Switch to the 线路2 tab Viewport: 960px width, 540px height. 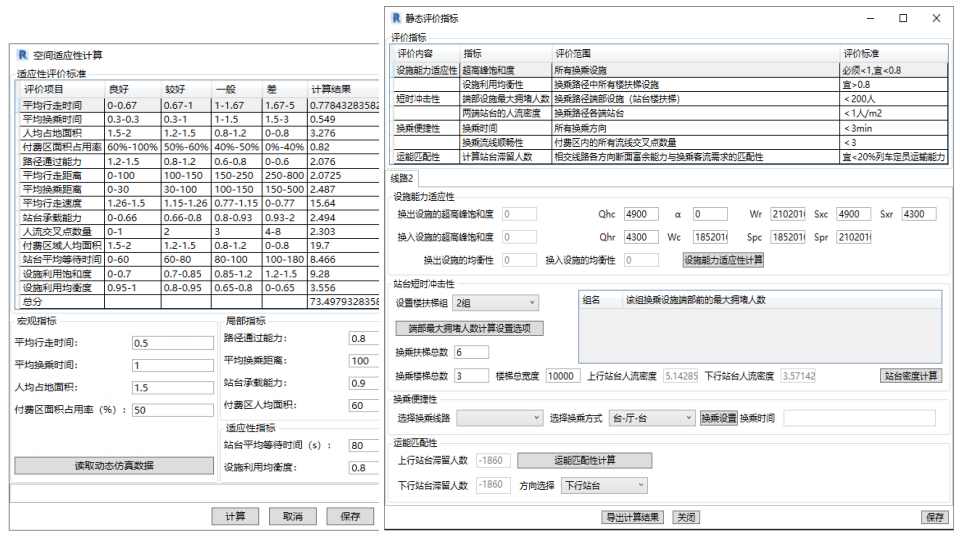pyautogui.click(x=402, y=178)
